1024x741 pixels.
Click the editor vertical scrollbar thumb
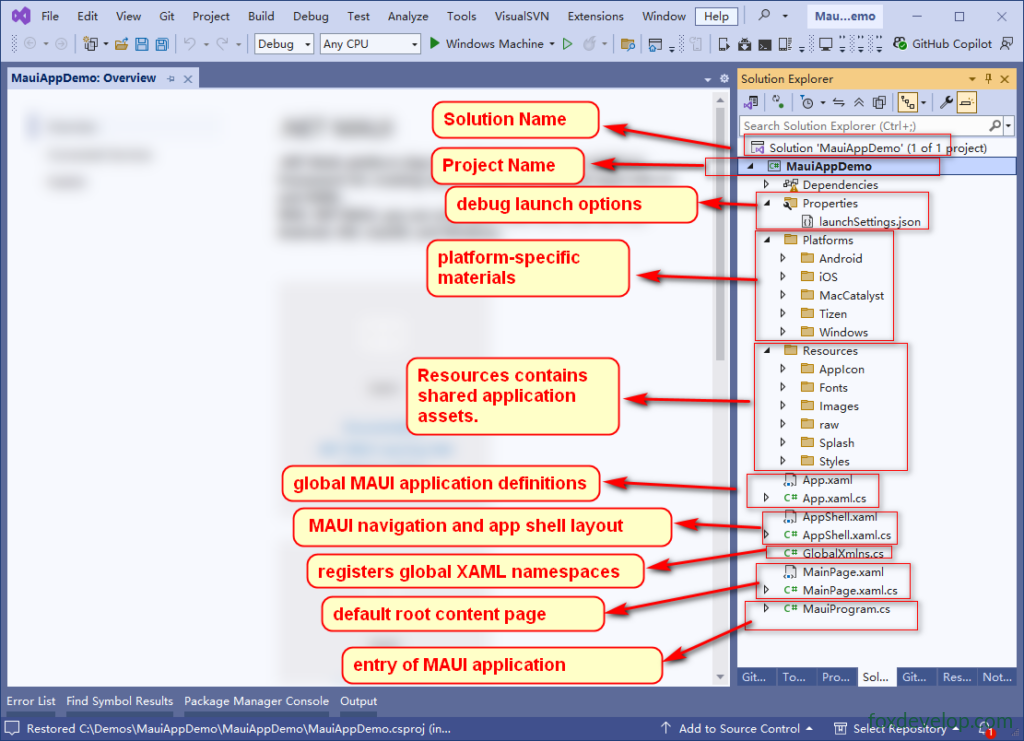coord(720,233)
